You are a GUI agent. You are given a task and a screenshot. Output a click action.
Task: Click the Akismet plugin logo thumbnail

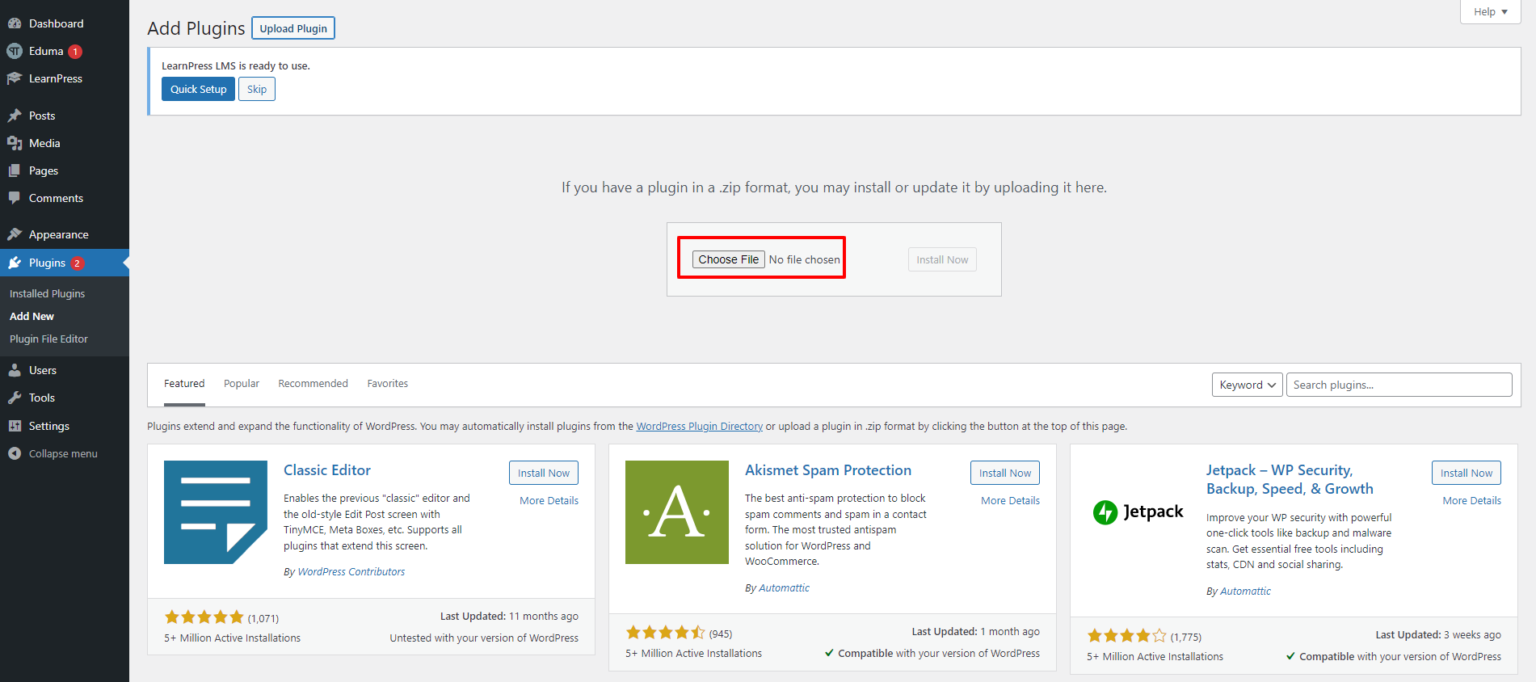[x=677, y=512]
